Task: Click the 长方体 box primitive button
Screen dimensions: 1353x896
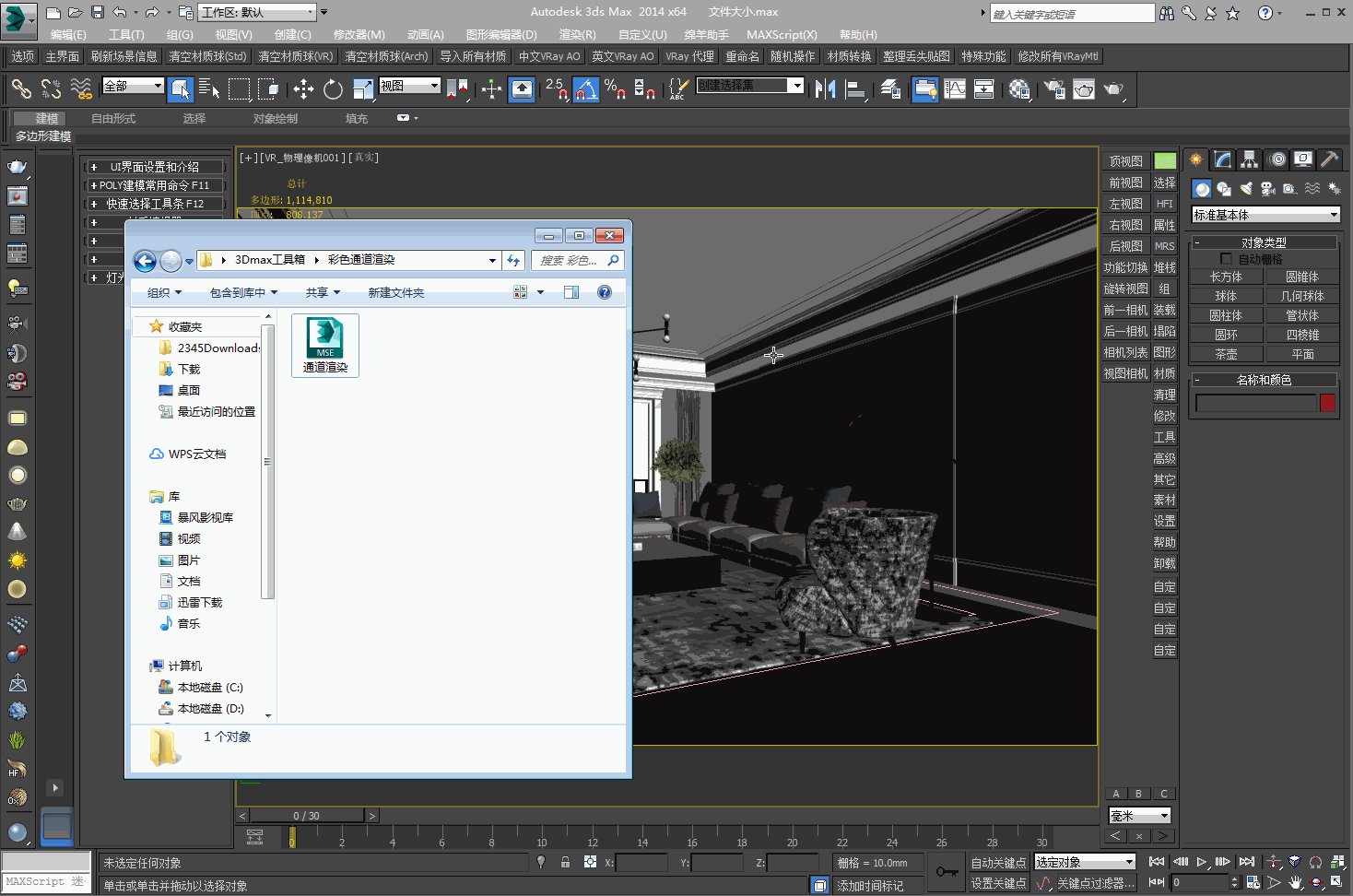Action: 1226,277
